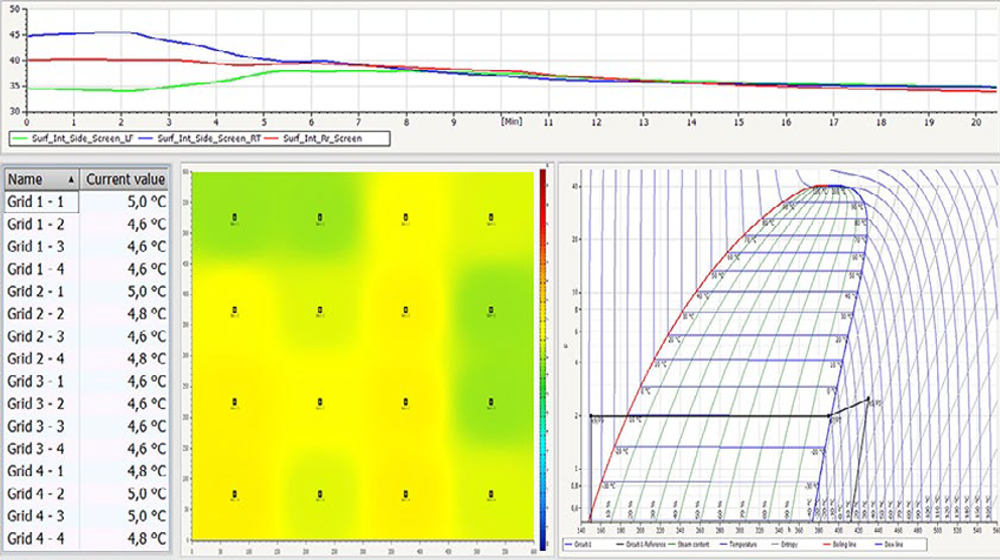Click the black Circuit 1 Reference horizontal line
This screenshot has height=560, width=1000.
point(709,416)
